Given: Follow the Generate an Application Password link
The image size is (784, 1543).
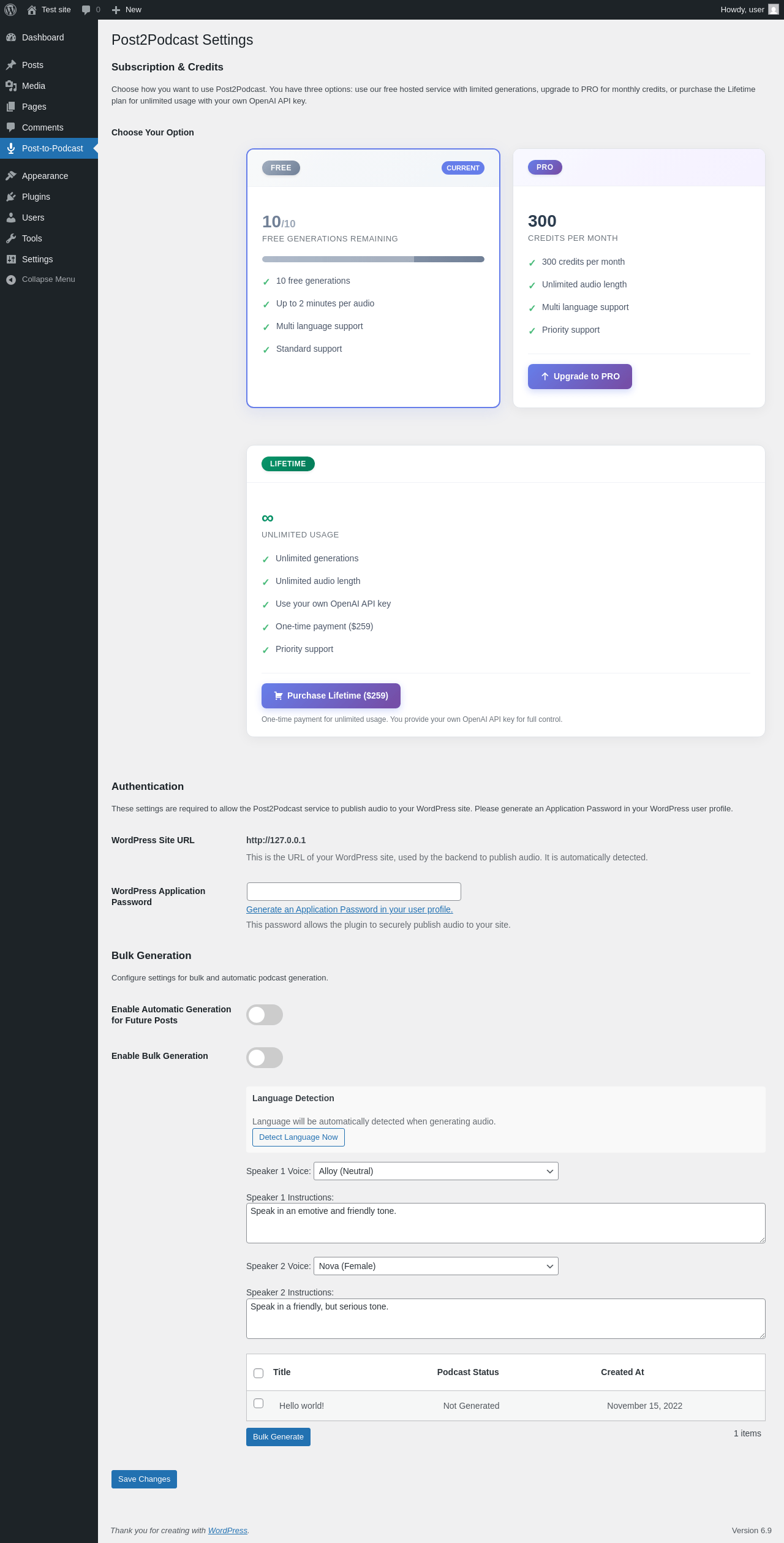Looking at the screenshot, I should [349, 909].
